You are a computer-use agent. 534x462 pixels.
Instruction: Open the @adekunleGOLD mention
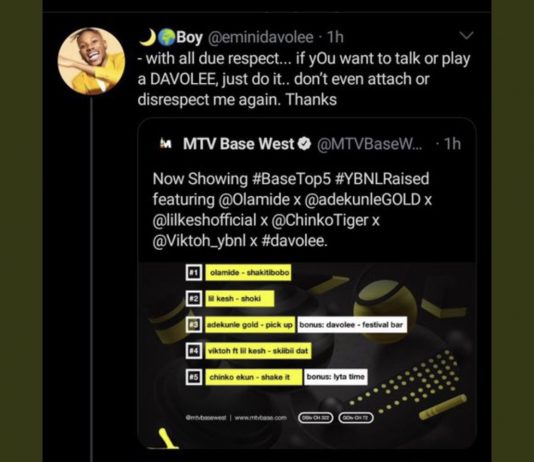coord(362,200)
